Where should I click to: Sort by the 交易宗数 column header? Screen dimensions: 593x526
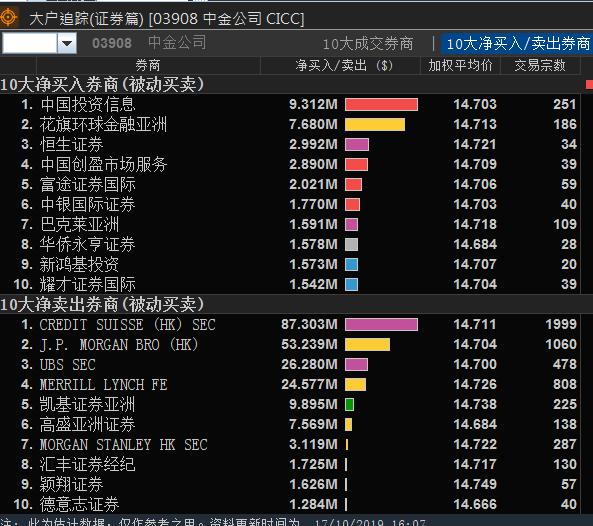point(540,65)
